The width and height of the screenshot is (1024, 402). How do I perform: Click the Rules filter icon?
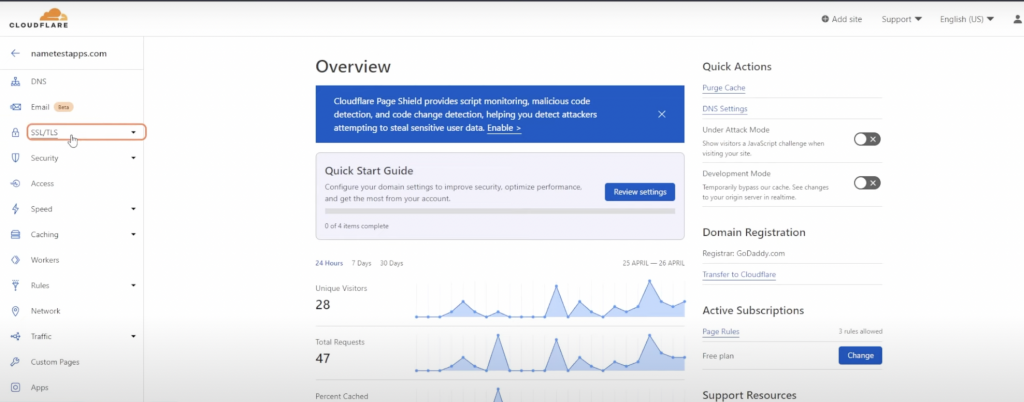[16, 285]
